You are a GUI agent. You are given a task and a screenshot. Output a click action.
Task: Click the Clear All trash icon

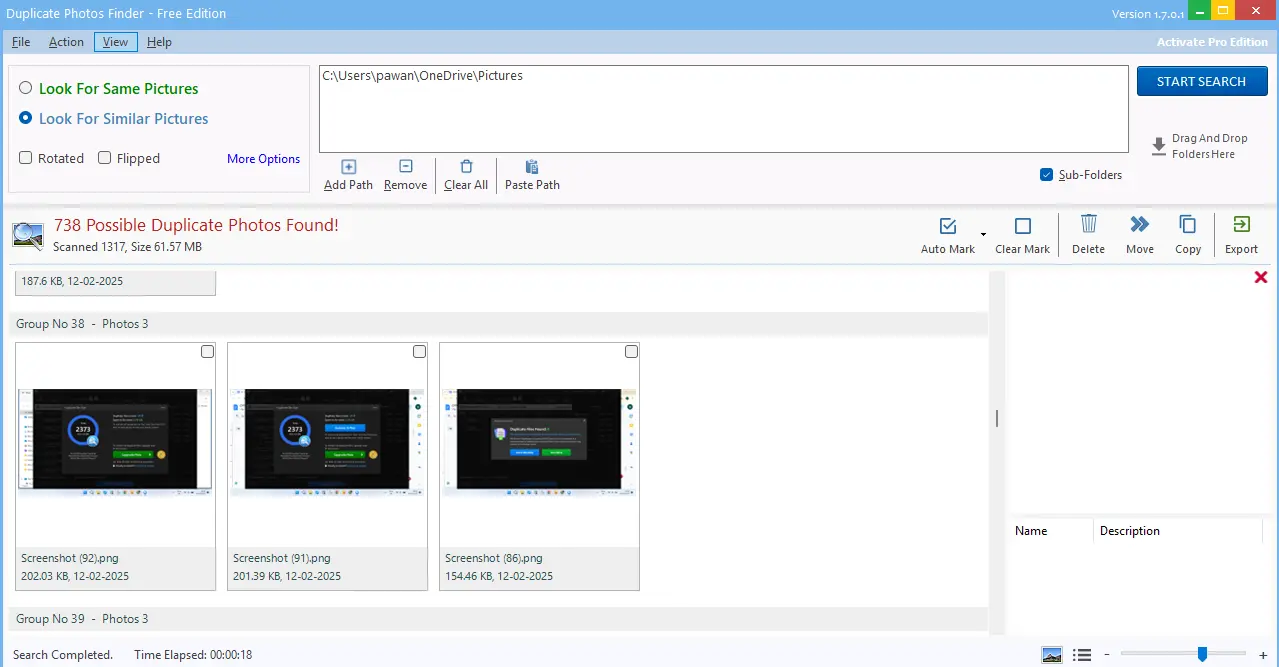466,167
